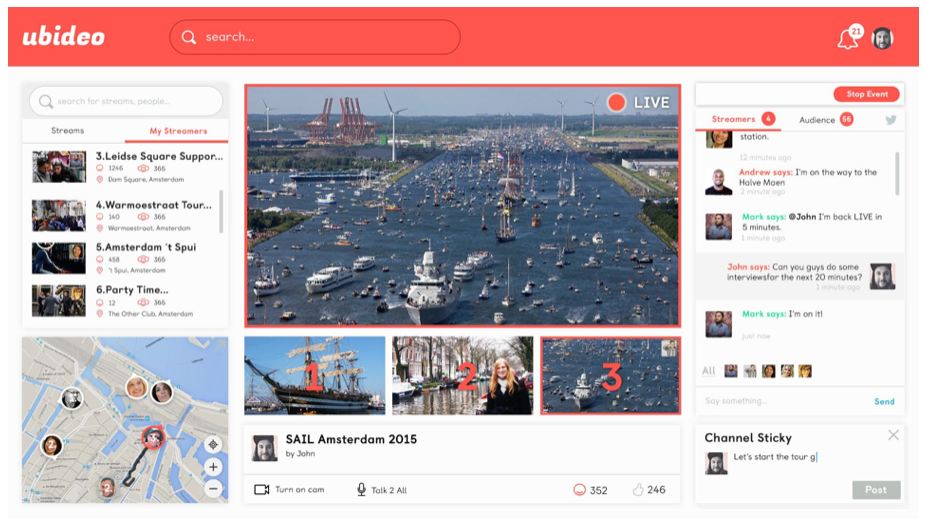Send the chat message via Send link

pos(884,401)
